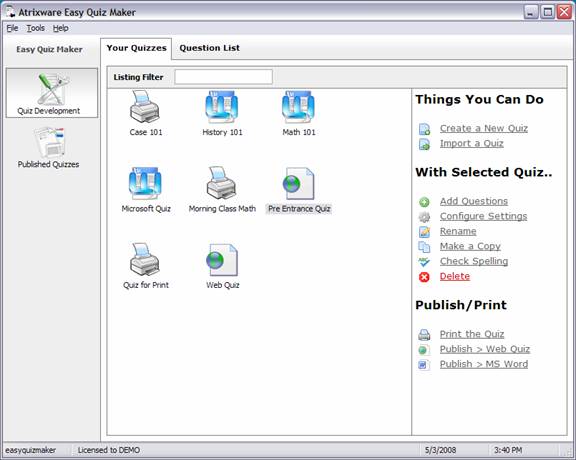Image resolution: width=576 pixels, height=460 pixels.
Task: Click the Publish > Web Quiz link
Action: point(485,349)
